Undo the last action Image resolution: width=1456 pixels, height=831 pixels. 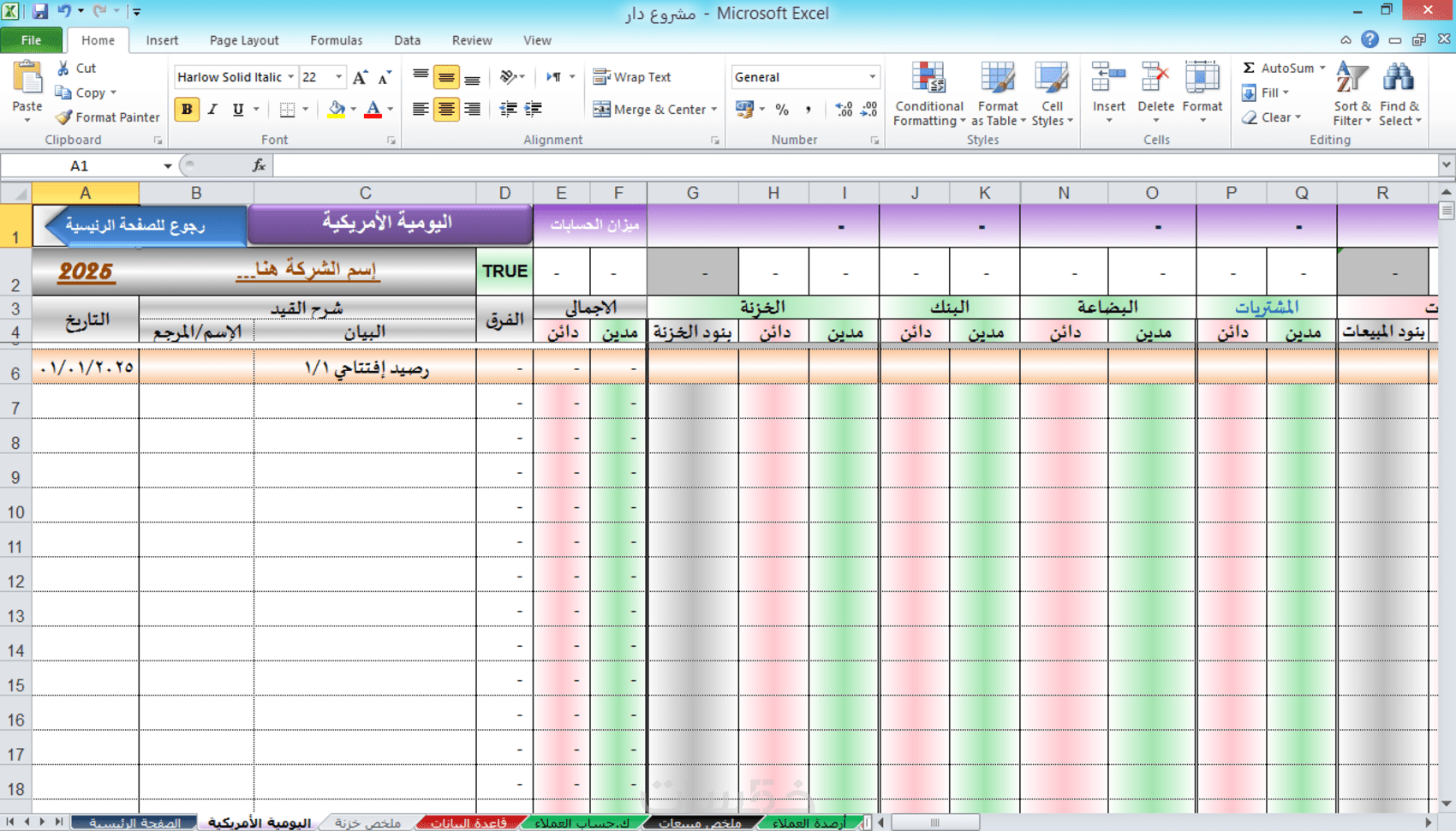tap(64, 12)
